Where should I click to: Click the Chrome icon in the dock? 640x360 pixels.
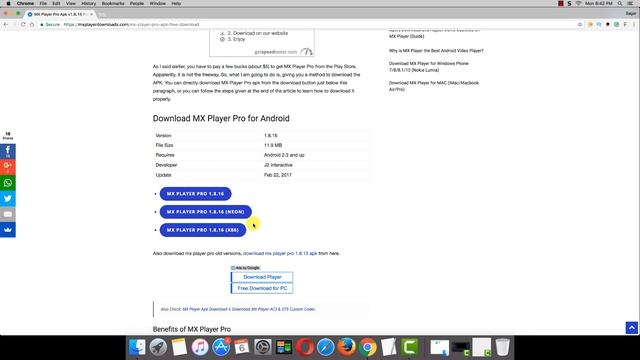pyautogui.click(x=368, y=347)
